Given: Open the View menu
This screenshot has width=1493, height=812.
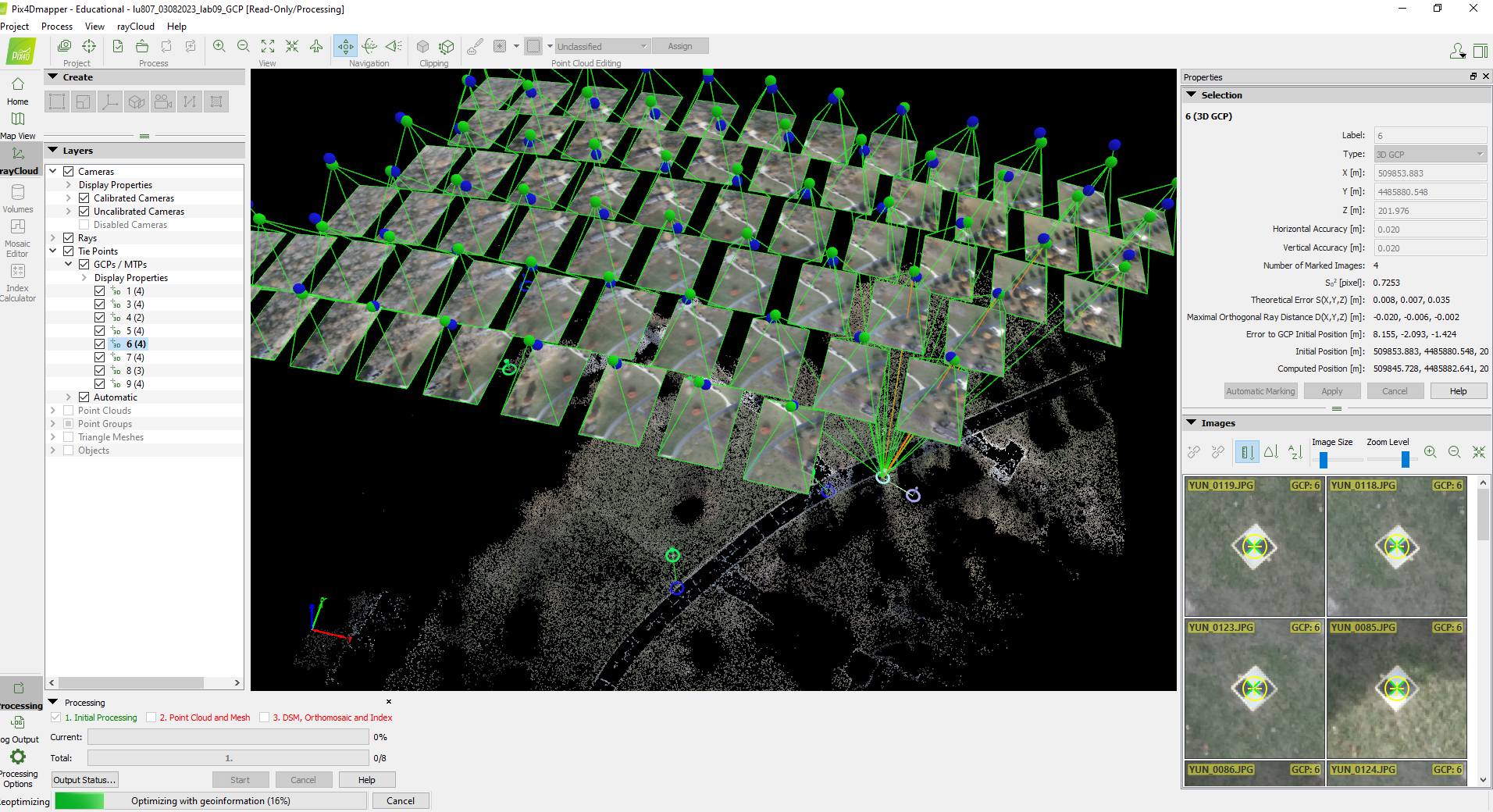Looking at the screenshot, I should coord(94,27).
